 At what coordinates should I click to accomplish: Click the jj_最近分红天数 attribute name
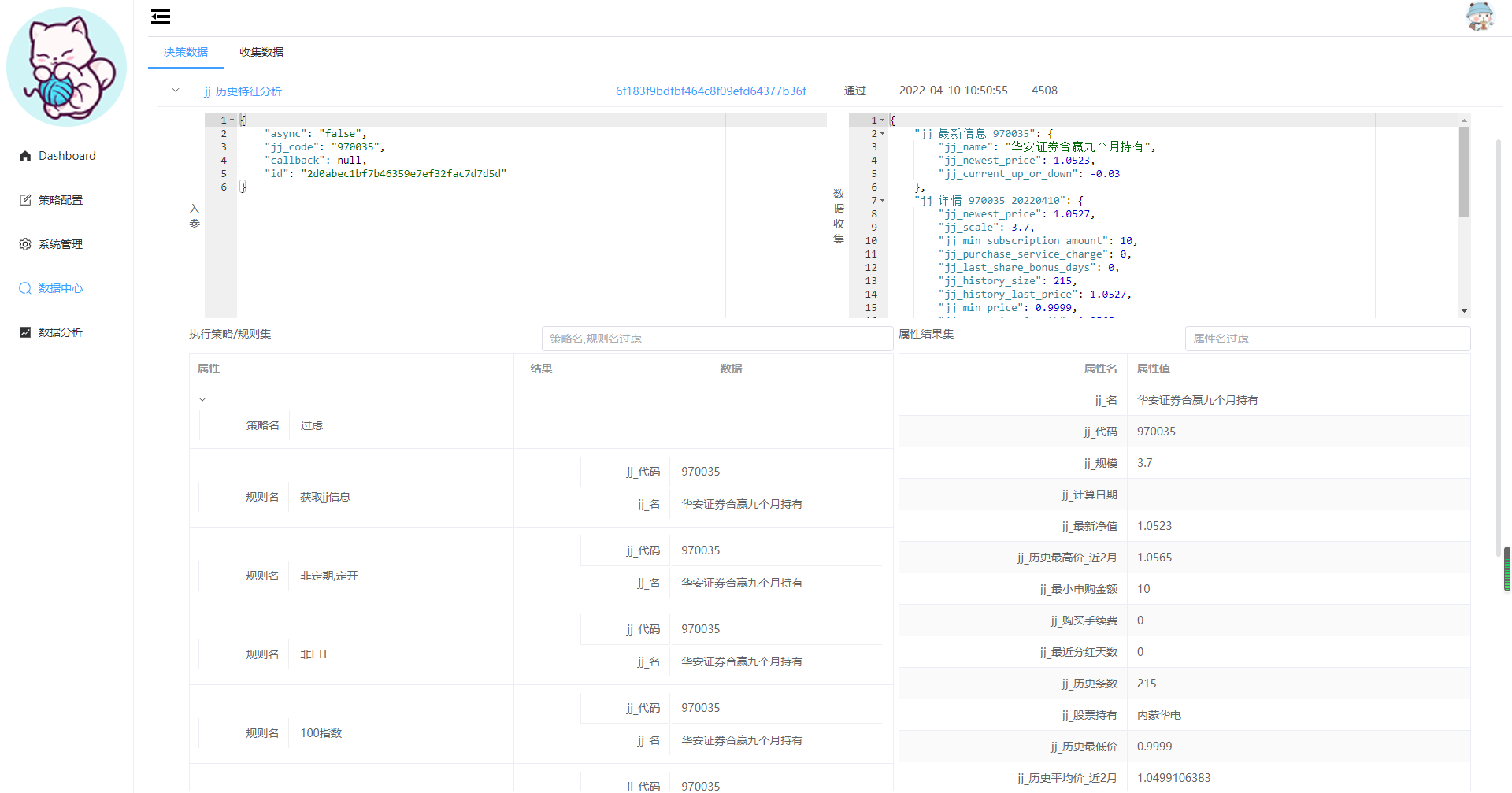pos(1078,652)
